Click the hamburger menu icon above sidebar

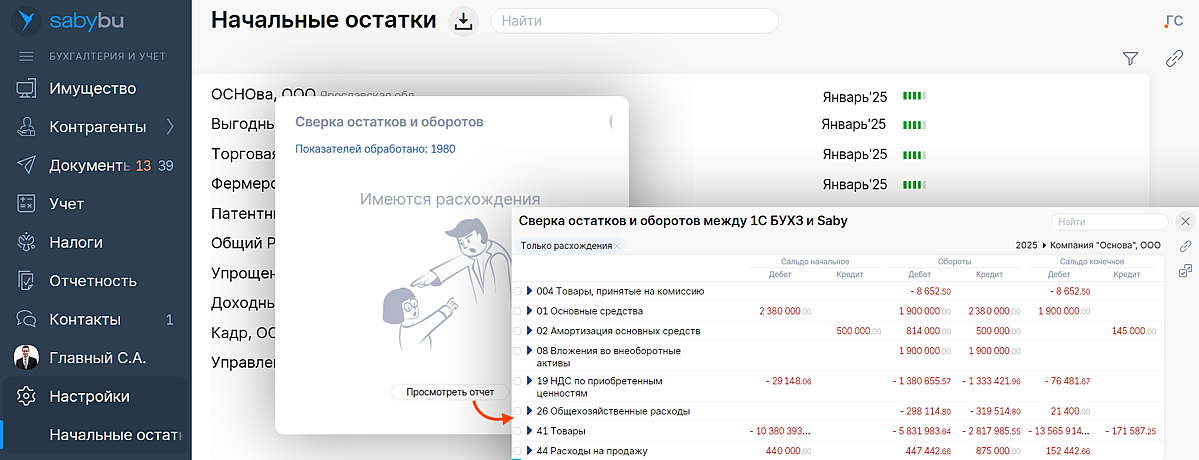[x=27, y=56]
